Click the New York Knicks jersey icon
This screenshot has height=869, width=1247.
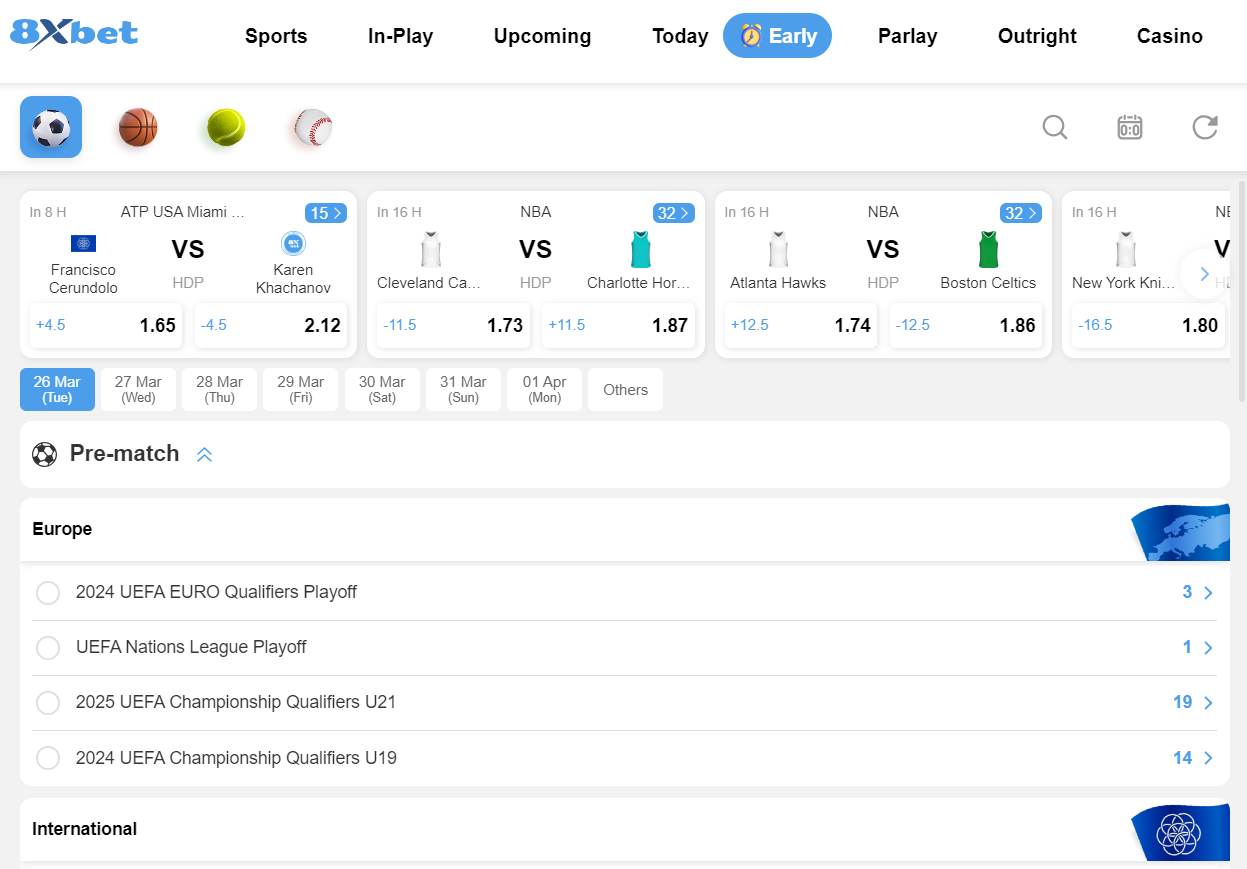point(1126,249)
